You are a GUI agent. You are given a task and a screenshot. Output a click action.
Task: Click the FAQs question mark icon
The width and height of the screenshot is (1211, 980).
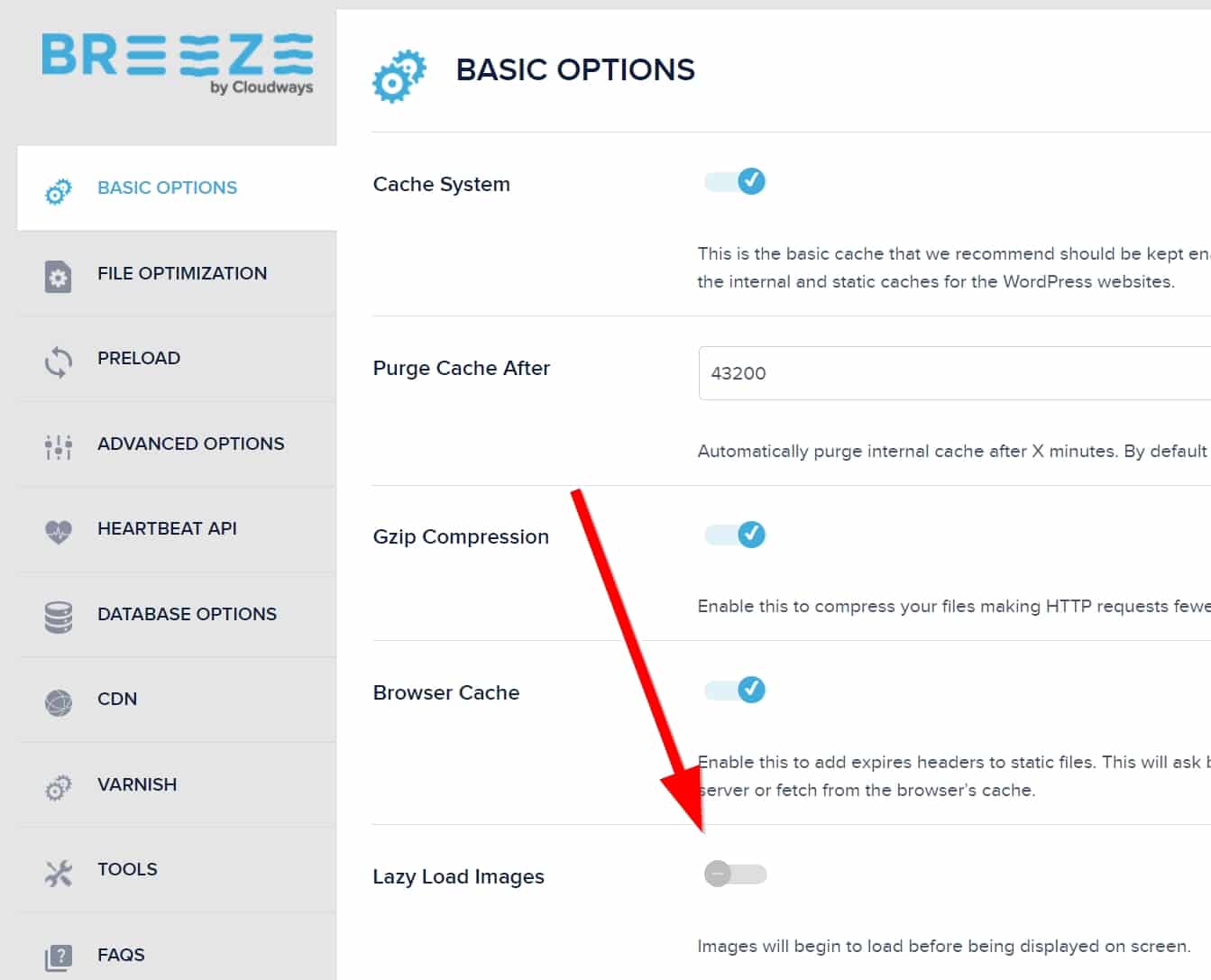[x=58, y=957]
